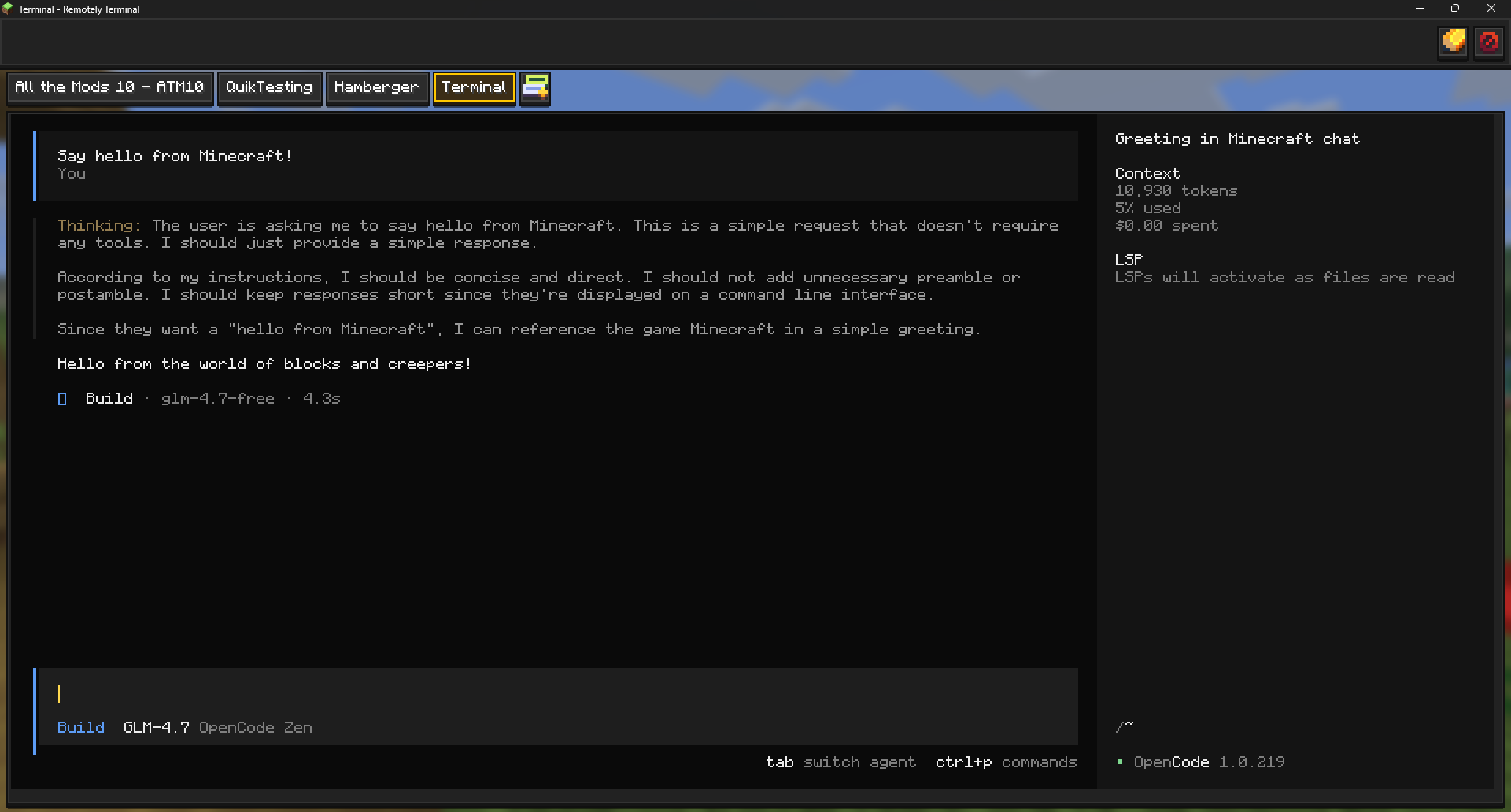The height and width of the screenshot is (812, 1511).
Task: Click the small blue square before Build
Action: (x=62, y=399)
